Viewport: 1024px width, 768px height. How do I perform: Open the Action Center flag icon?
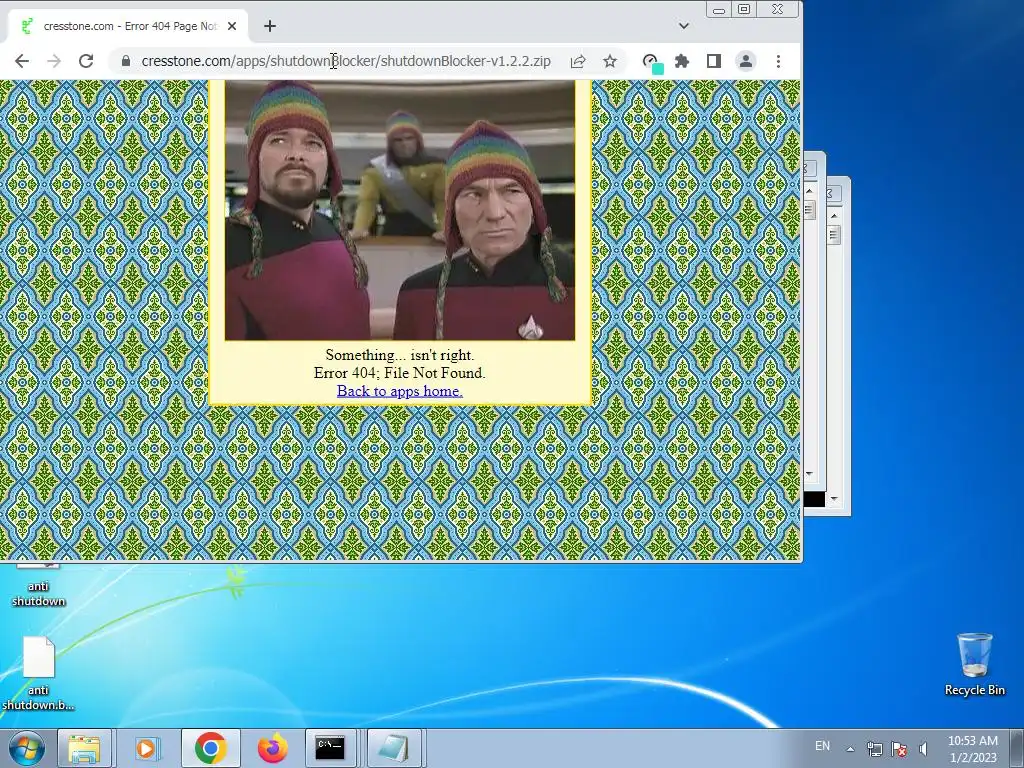pyautogui.click(x=899, y=749)
